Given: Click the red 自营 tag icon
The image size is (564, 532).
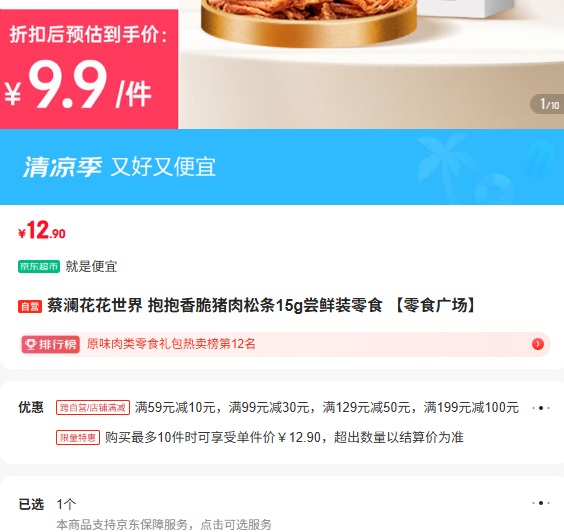Looking at the screenshot, I should click(x=30, y=306).
